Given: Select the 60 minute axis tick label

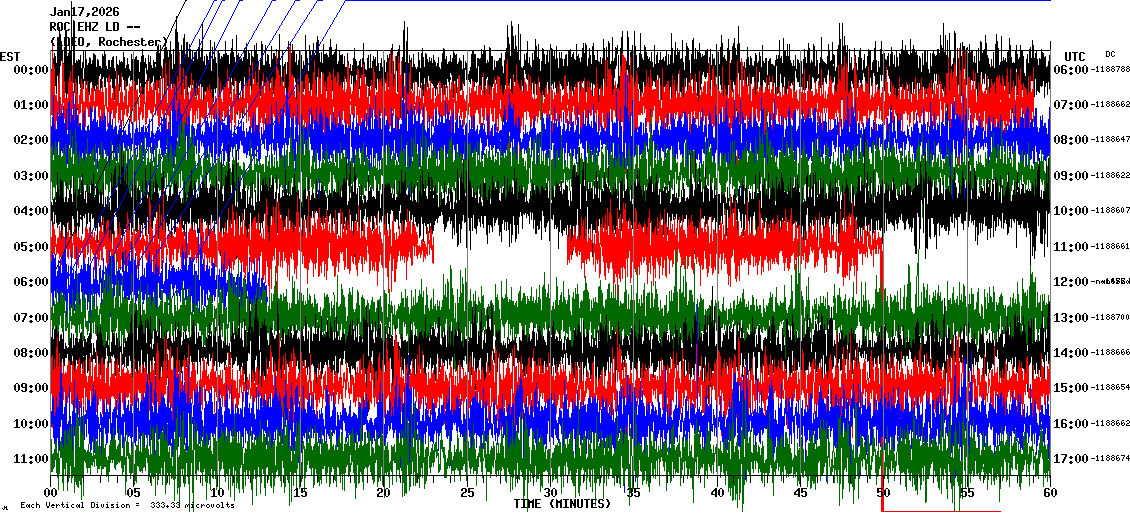Looking at the screenshot, I should (x=1049, y=493).
